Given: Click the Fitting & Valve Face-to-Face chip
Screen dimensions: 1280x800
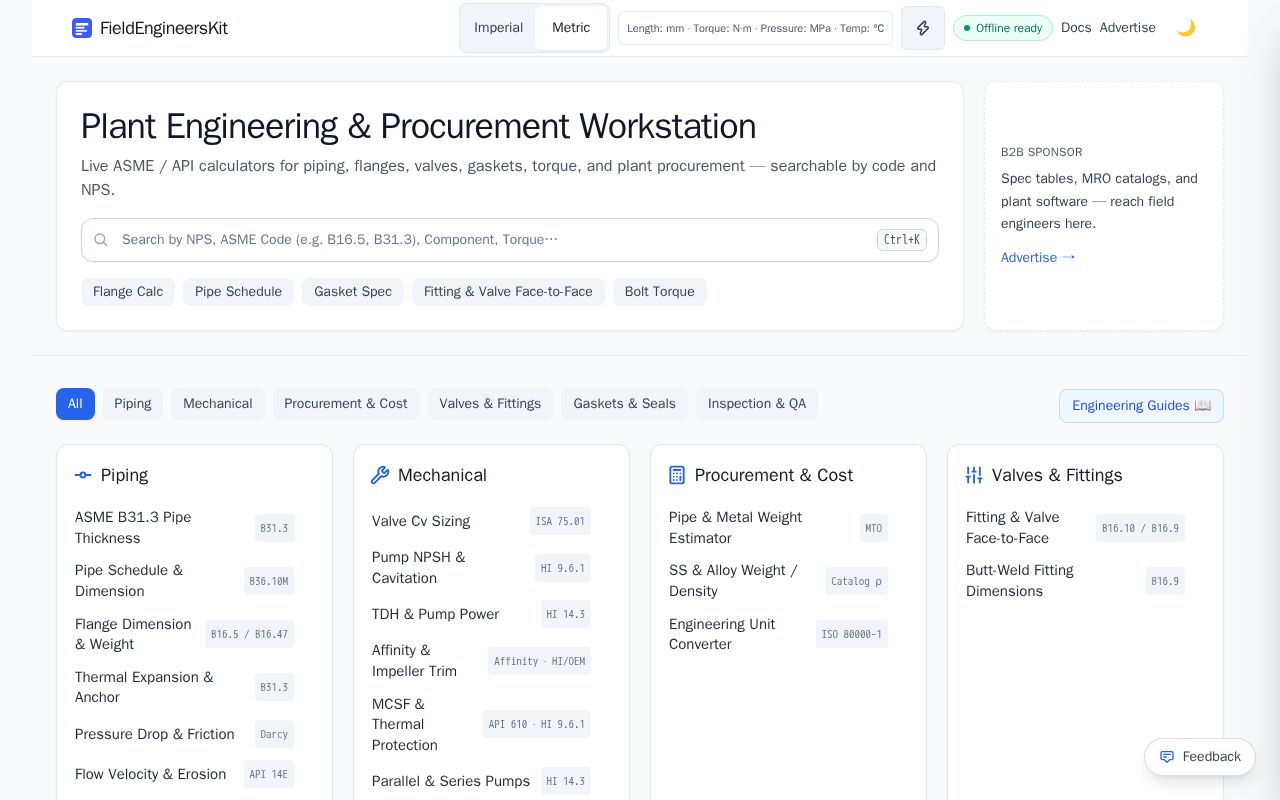Looking at the screenshot, I should pos(508,292).
